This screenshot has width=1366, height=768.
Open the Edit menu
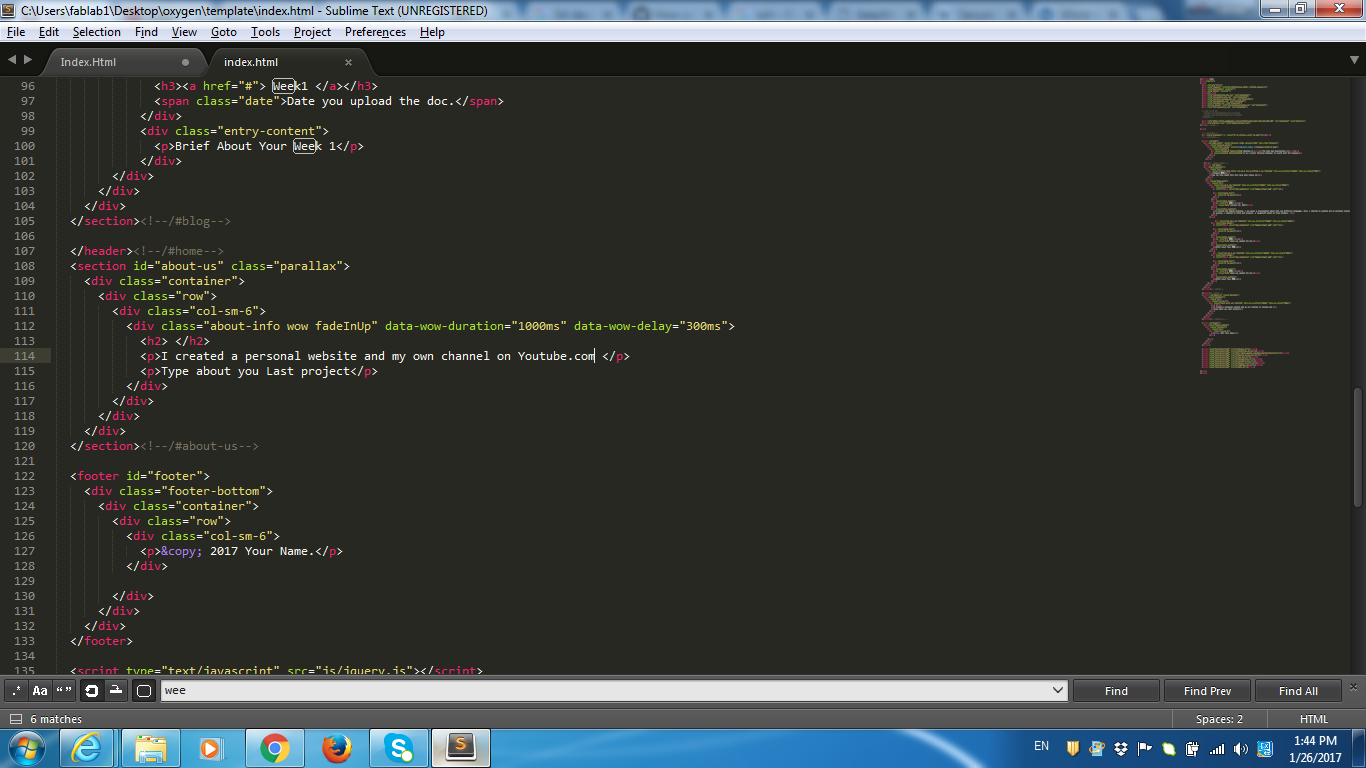[x=49, y=32]
